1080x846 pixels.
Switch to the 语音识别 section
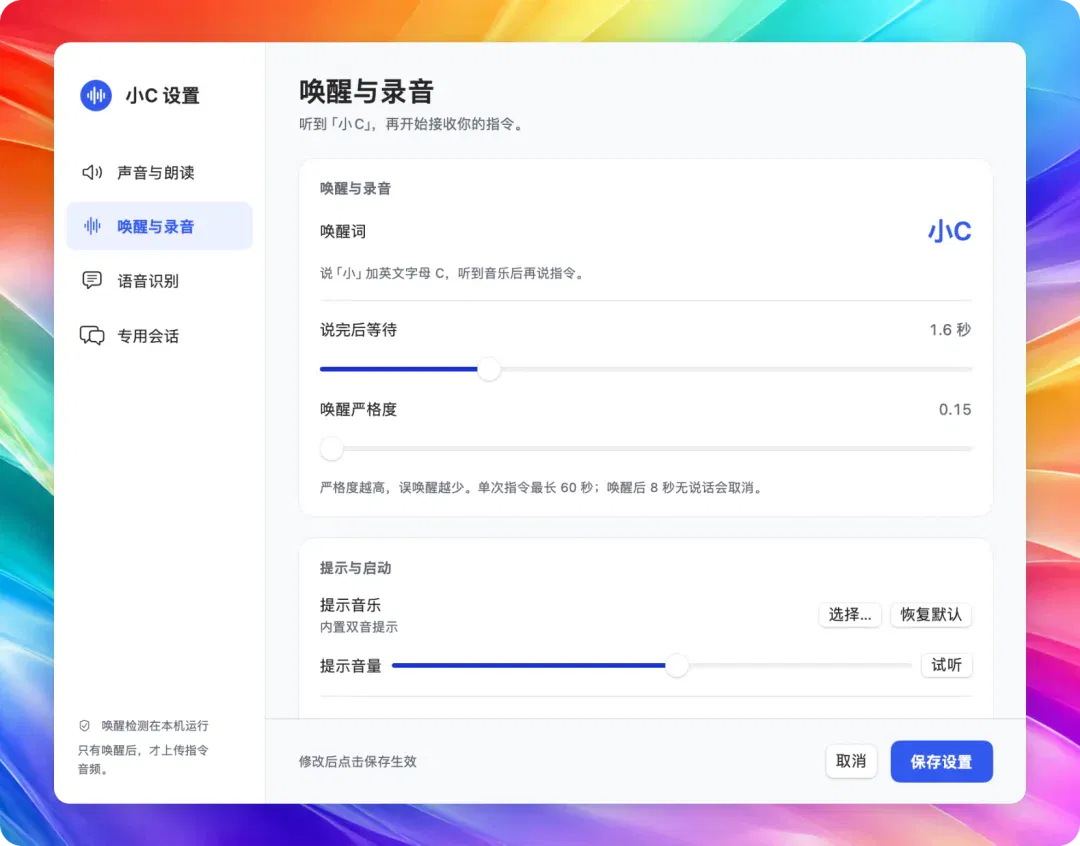tap(159, 280)
